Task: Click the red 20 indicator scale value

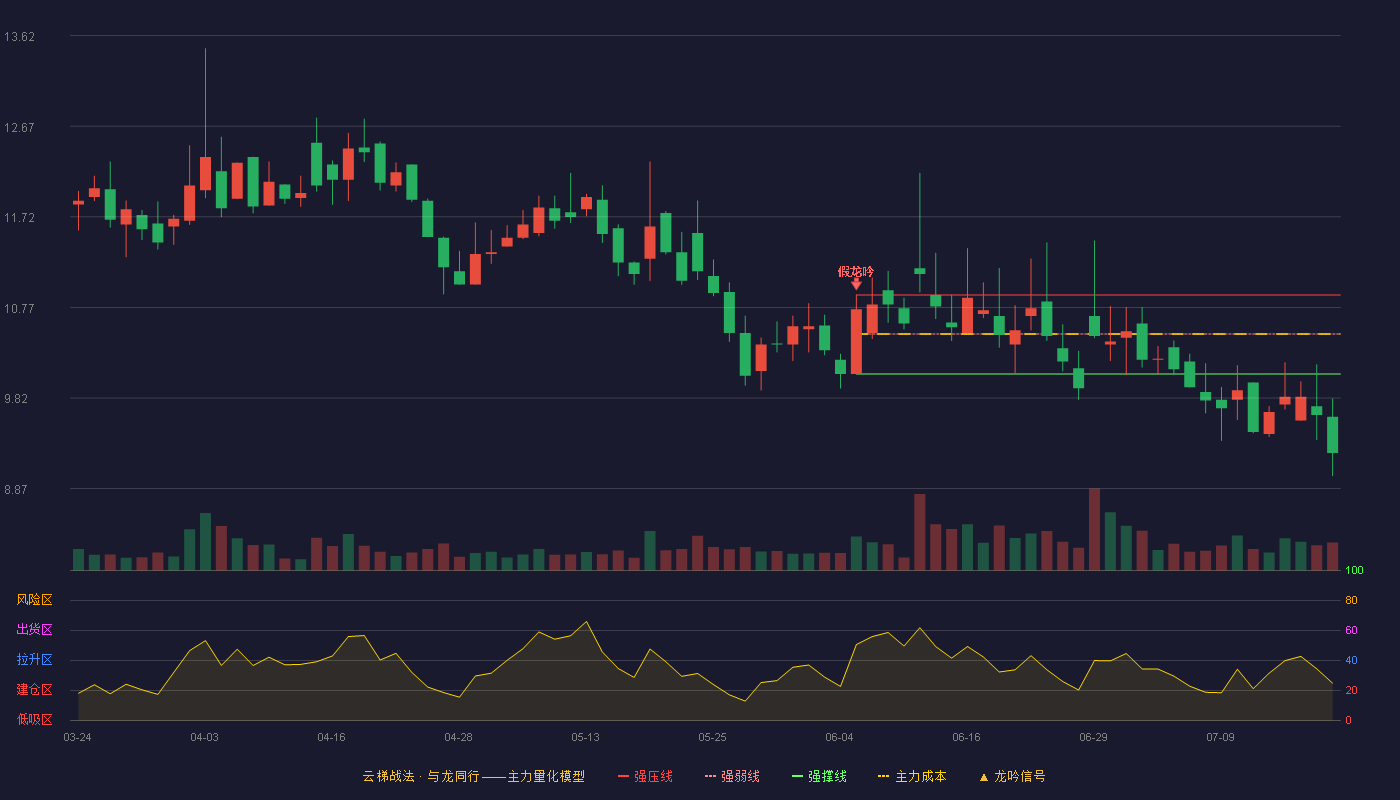Action: tap(1351, 691)
